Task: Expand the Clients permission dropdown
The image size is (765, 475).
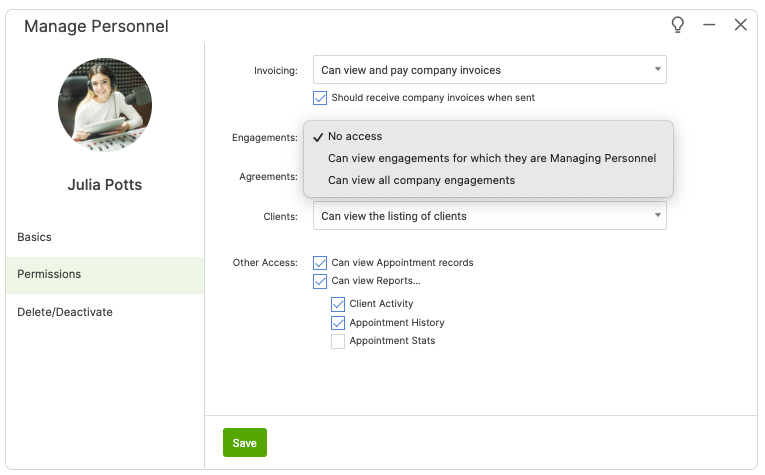Action: (488, 216)
